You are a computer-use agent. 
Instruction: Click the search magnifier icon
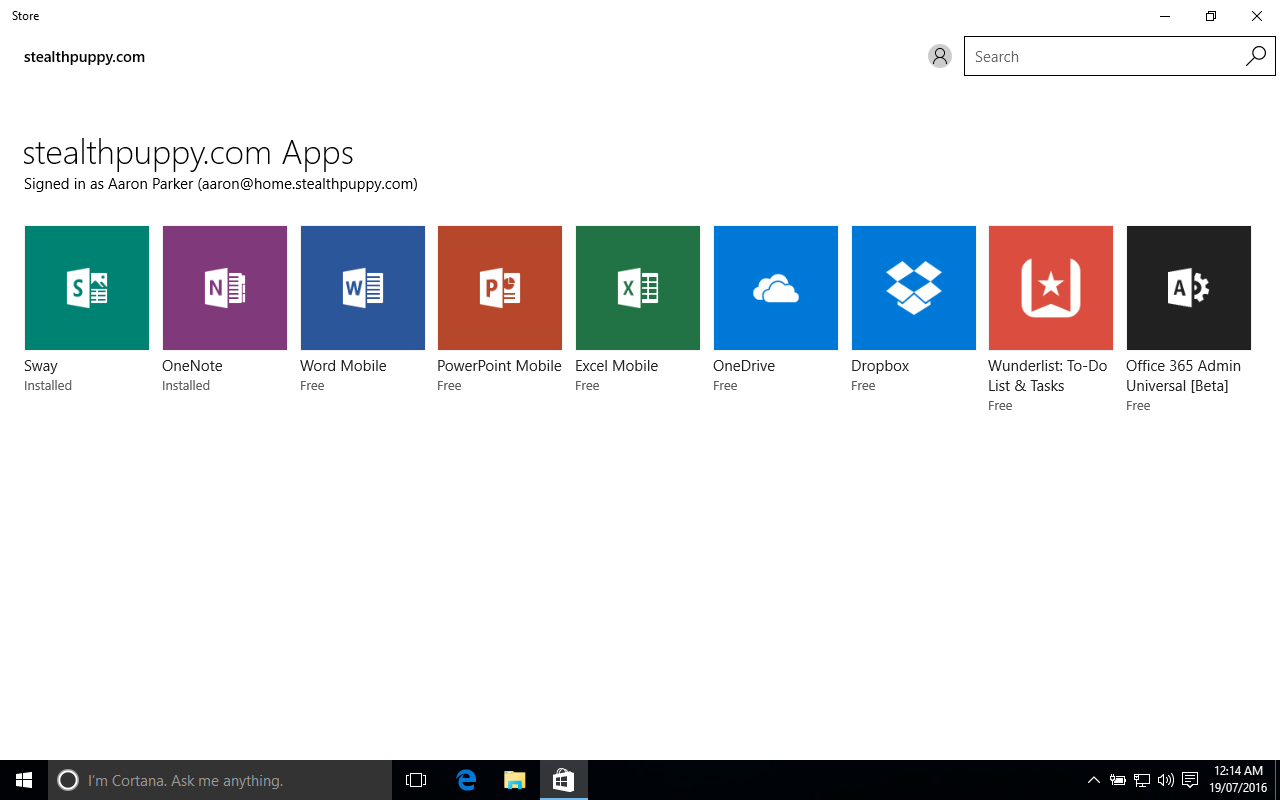(1255, 56)
